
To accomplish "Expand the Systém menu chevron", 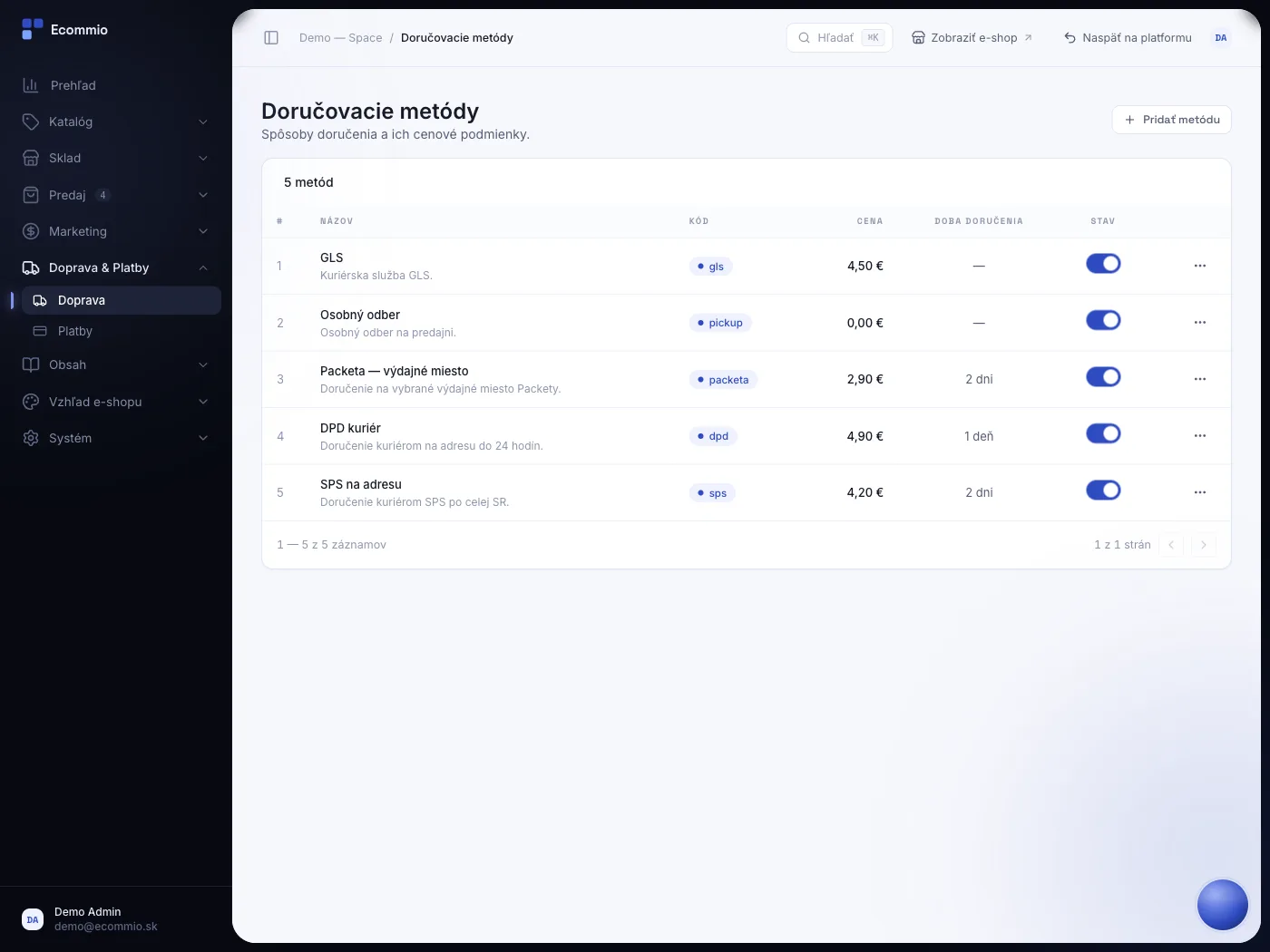I will point(203,438).
